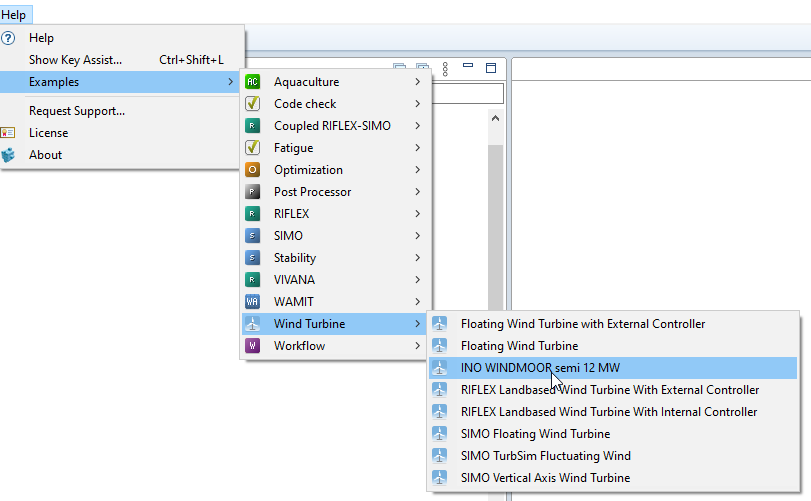
Task: Click the Fatigue checkmark icon
Action: (253, 148)
